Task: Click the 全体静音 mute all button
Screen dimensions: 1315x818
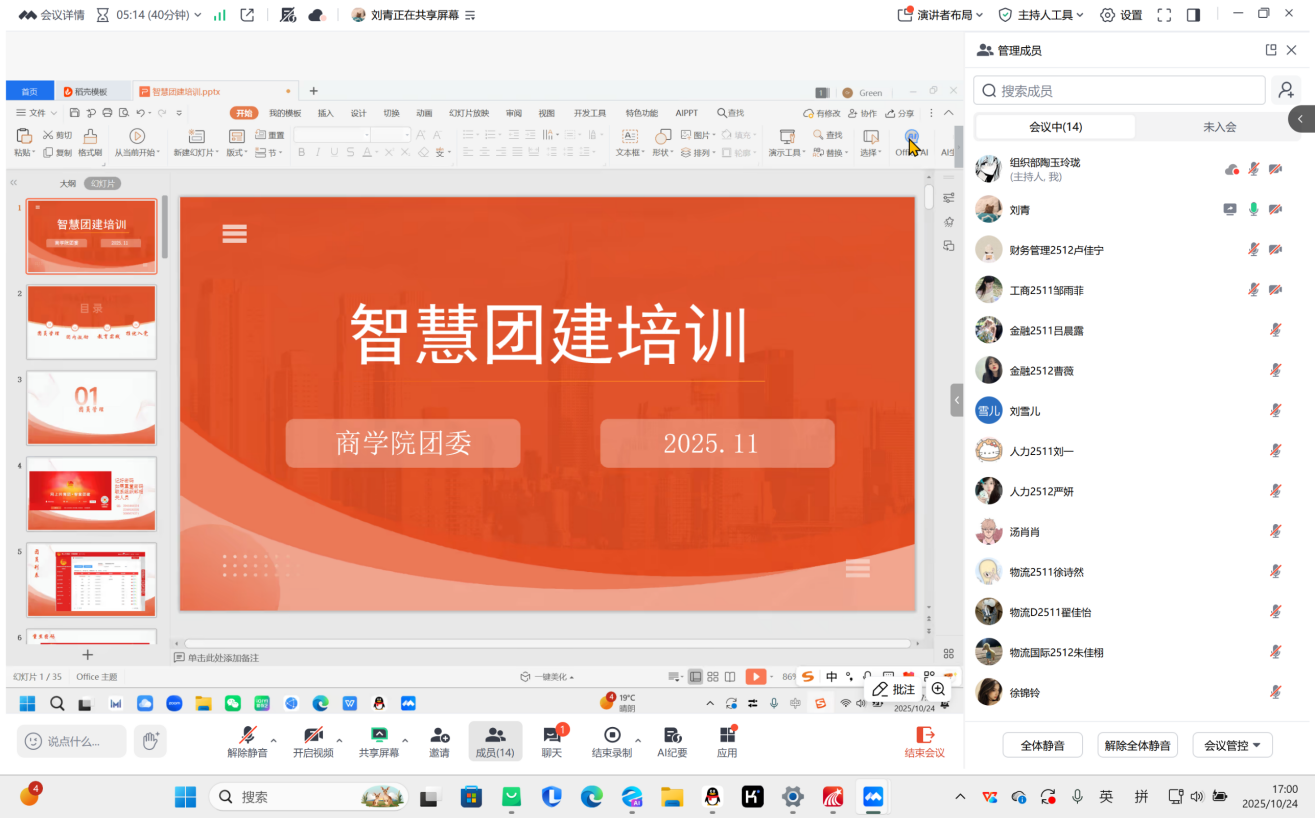Action: click(x=1042, y=745)
